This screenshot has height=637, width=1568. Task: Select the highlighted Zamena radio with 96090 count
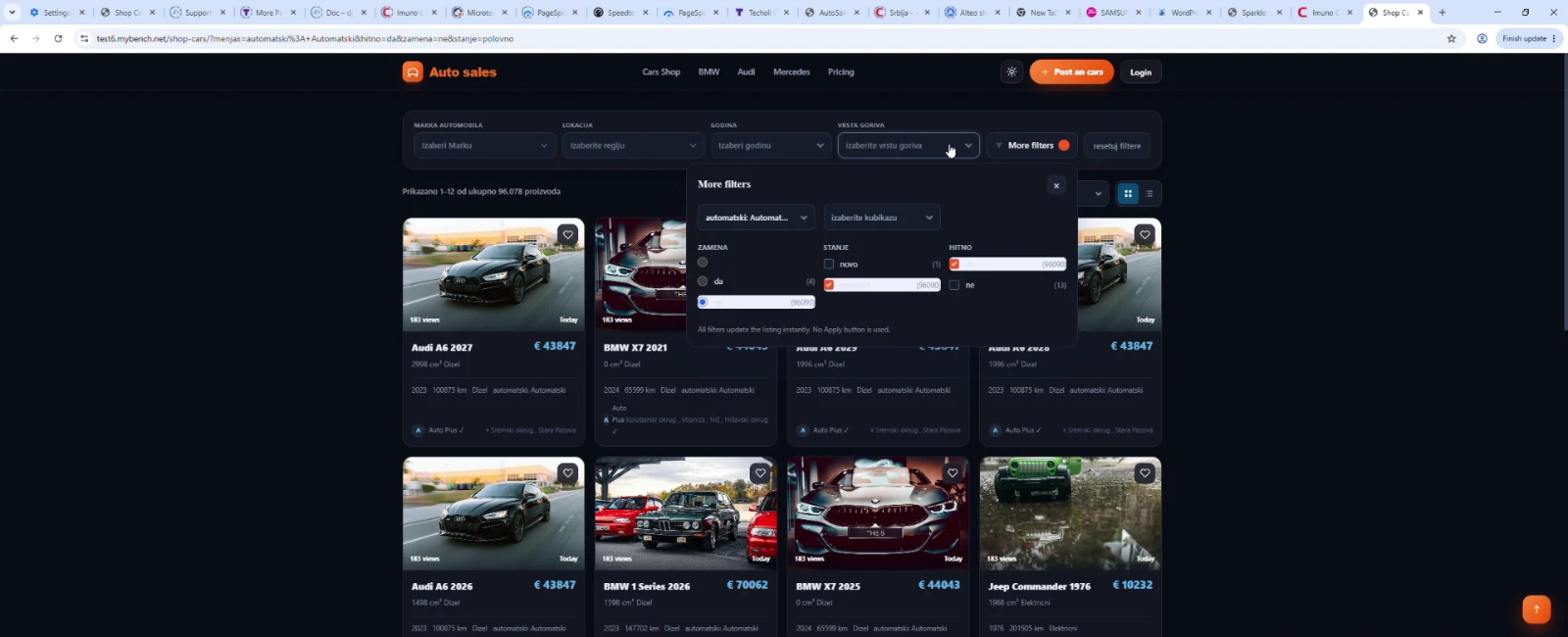[703, 302]
